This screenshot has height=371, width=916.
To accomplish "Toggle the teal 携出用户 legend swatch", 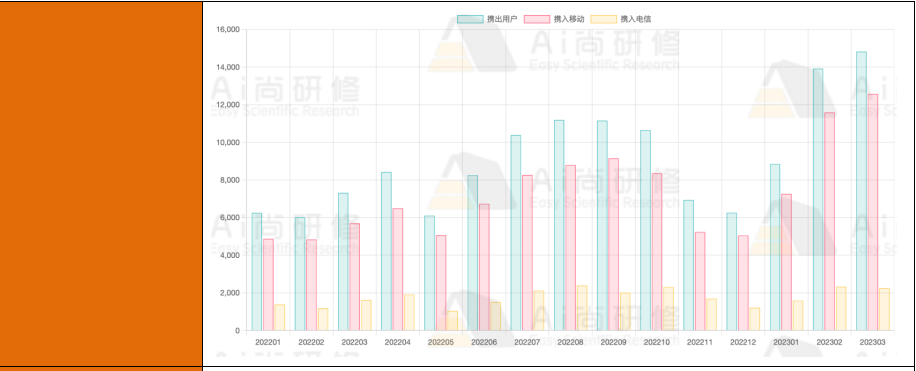I will click(470, 19).
